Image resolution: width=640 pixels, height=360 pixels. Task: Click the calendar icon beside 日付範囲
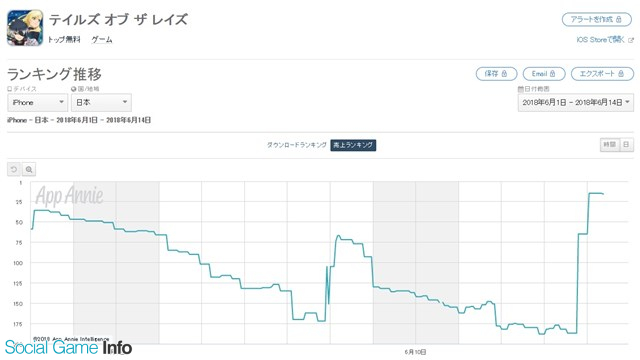520,89
